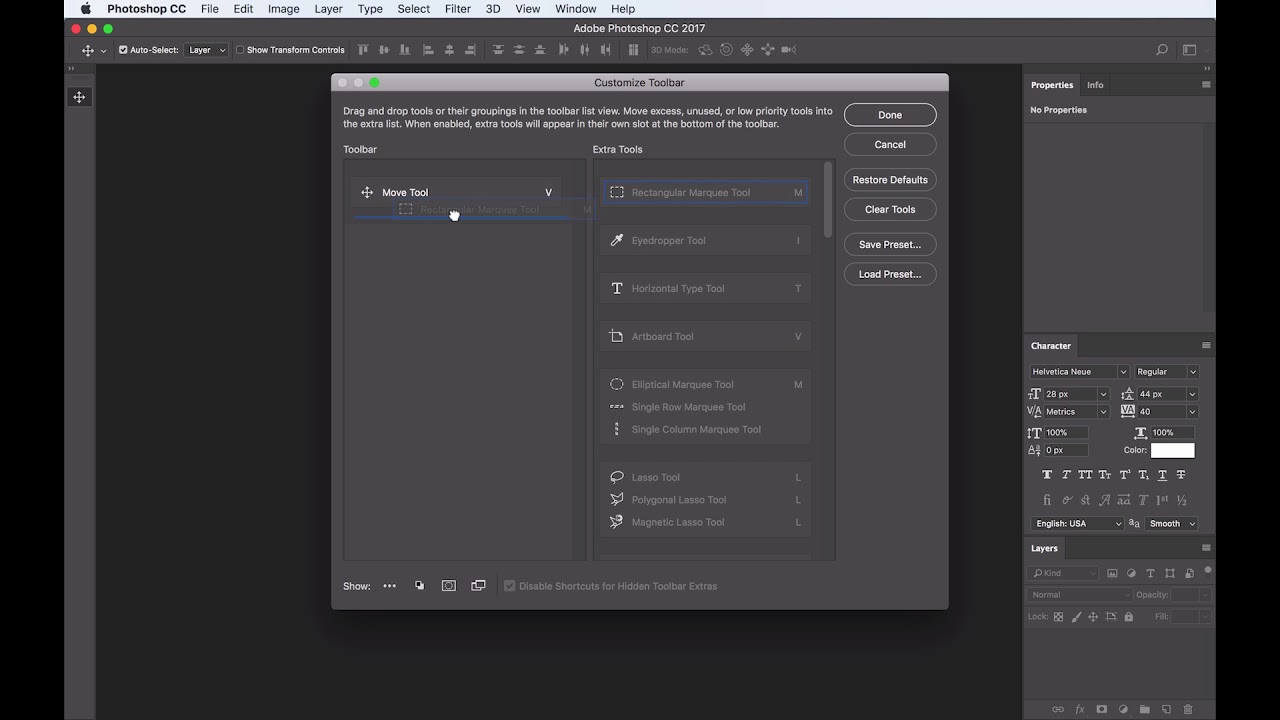Image resolution: width=1280 pixels, height=720 pixels.
Task: Click the Restore Defaults button
Action: [890, 180]
